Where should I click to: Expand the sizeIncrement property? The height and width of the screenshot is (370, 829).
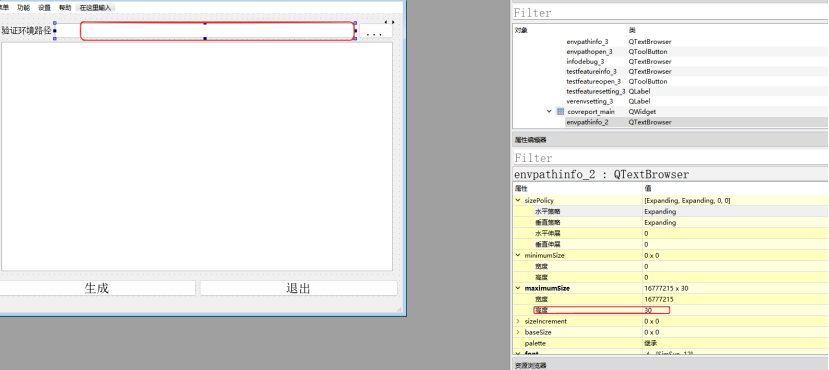click(x=518, y=321)
